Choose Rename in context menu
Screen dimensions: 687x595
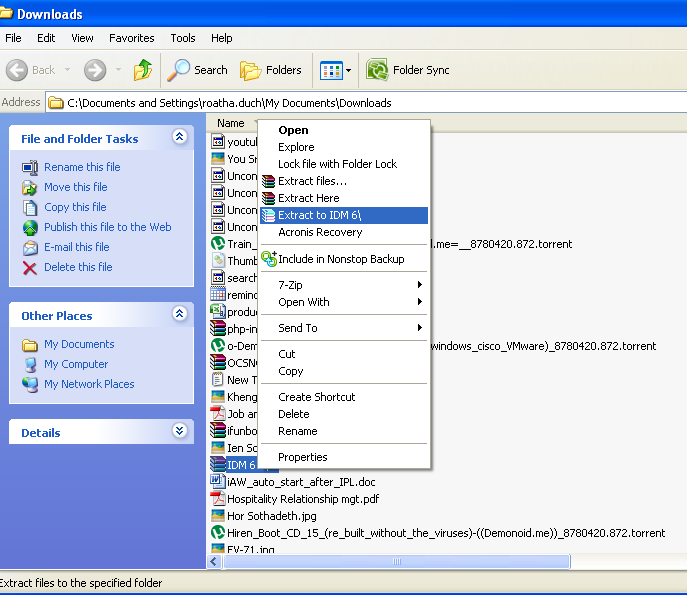[344, 431]
